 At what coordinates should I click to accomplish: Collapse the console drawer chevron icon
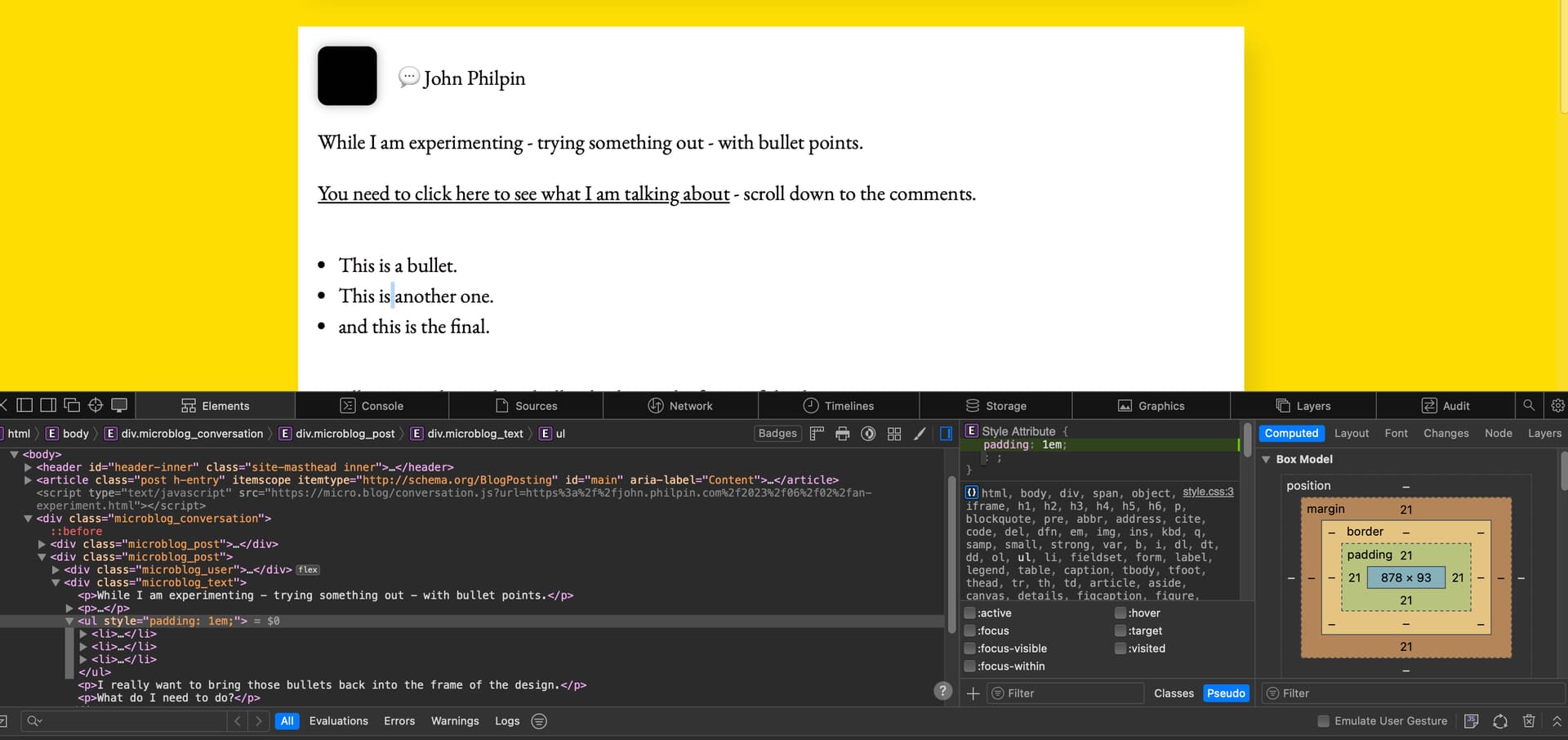click(1557, 721)
